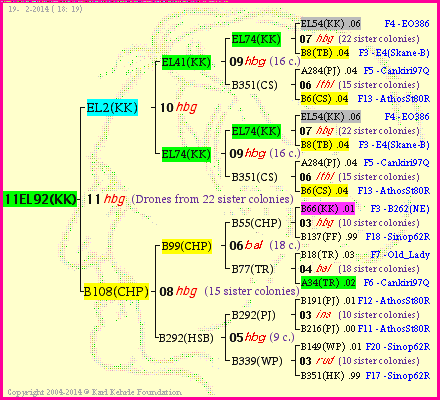
Task: Click the magenta B66(KK) .01 entry
Action: click(328, 209)
